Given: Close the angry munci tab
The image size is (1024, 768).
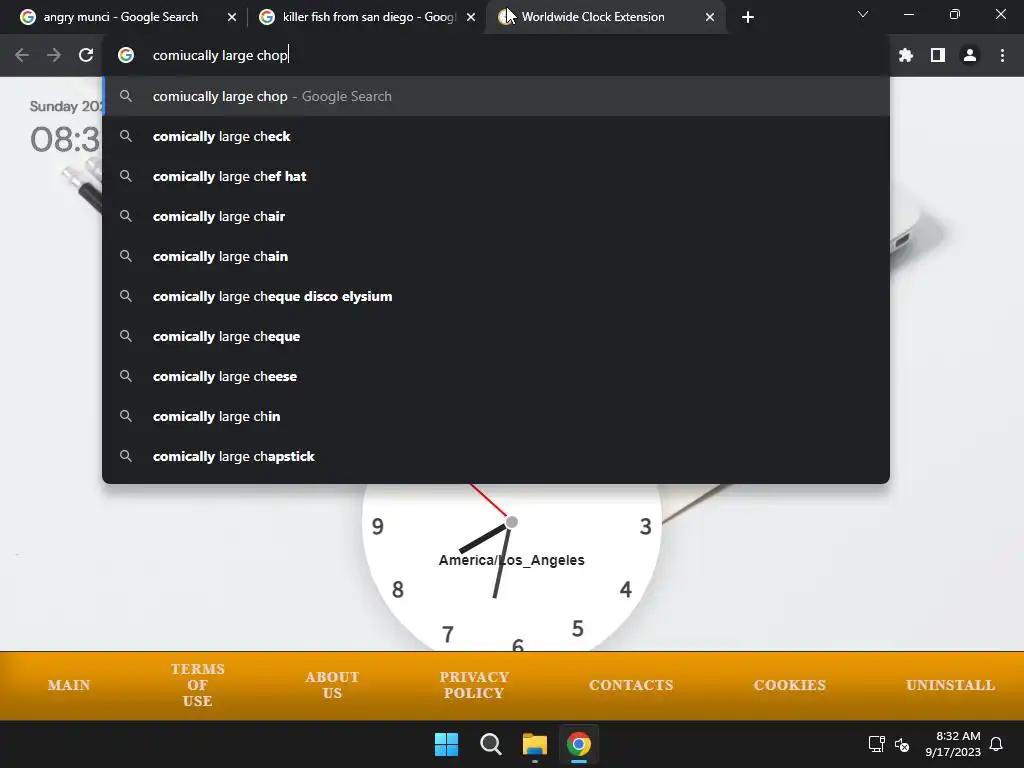Looking at the screenshot, I should (232, 17).
